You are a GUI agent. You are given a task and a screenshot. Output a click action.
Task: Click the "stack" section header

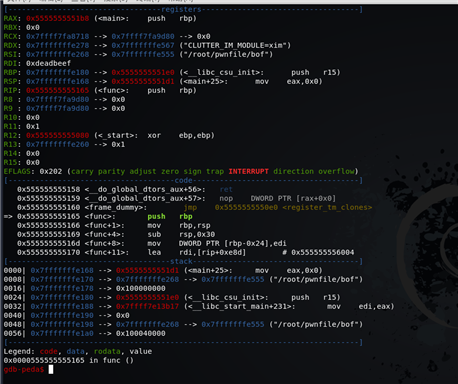pyautogui.click(x=181, y=261)
